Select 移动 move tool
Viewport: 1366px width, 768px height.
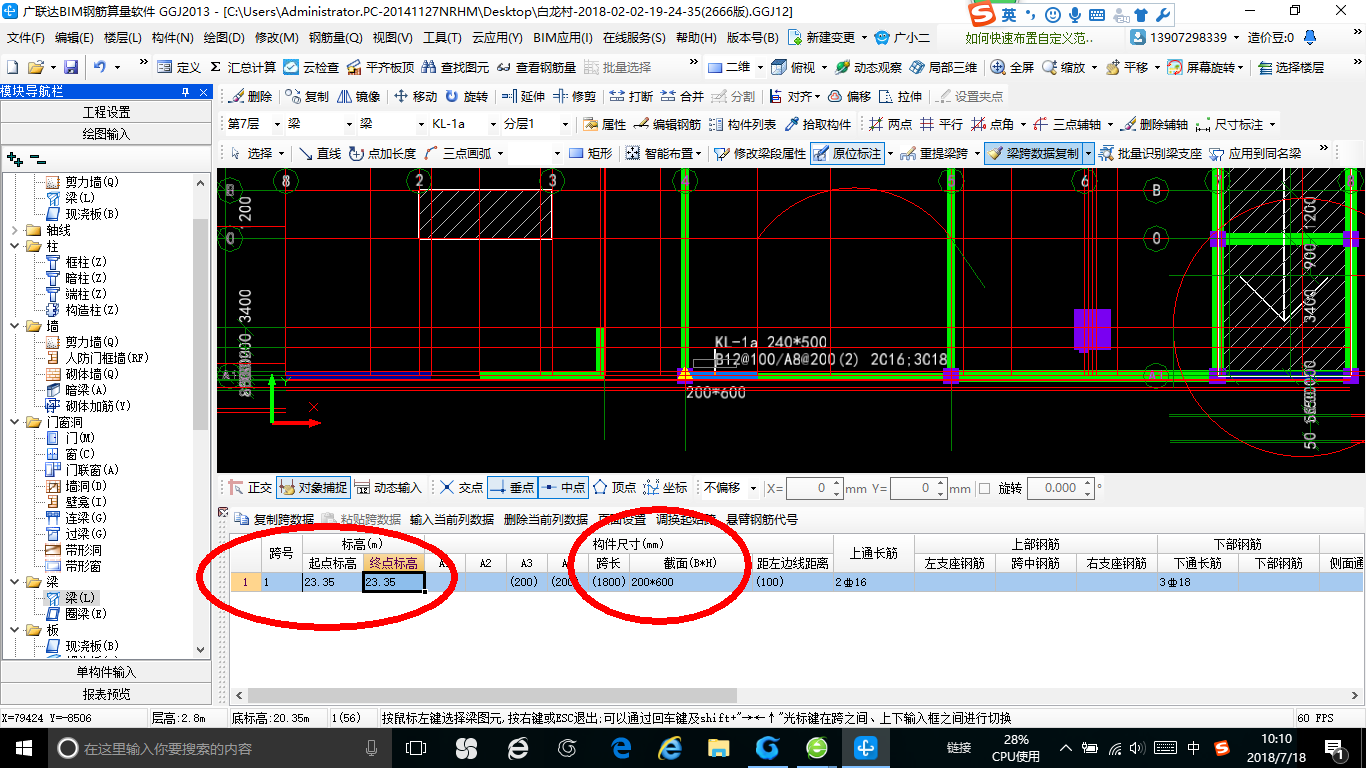415,96
